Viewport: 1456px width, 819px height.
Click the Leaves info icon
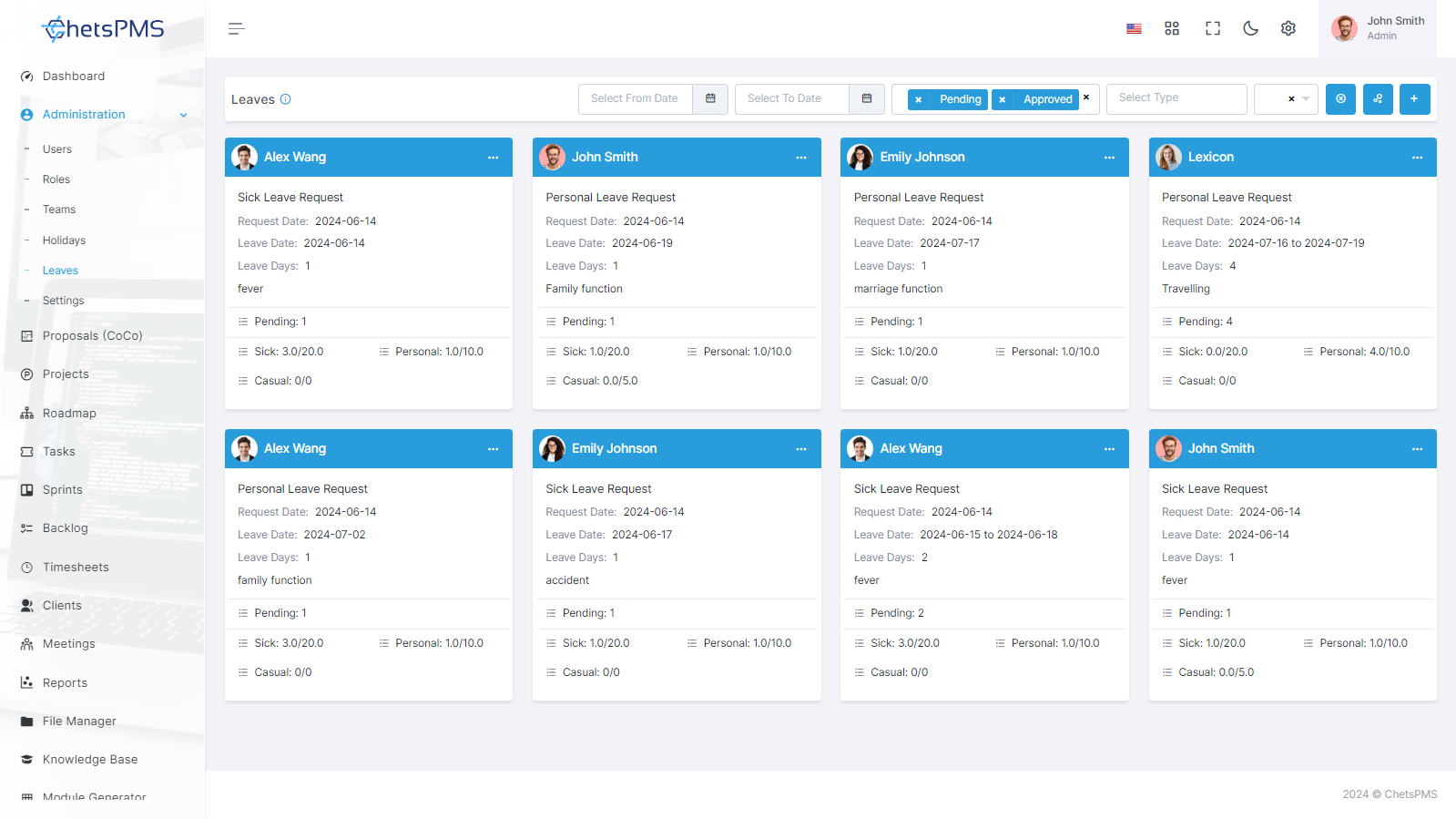point(285,99)
